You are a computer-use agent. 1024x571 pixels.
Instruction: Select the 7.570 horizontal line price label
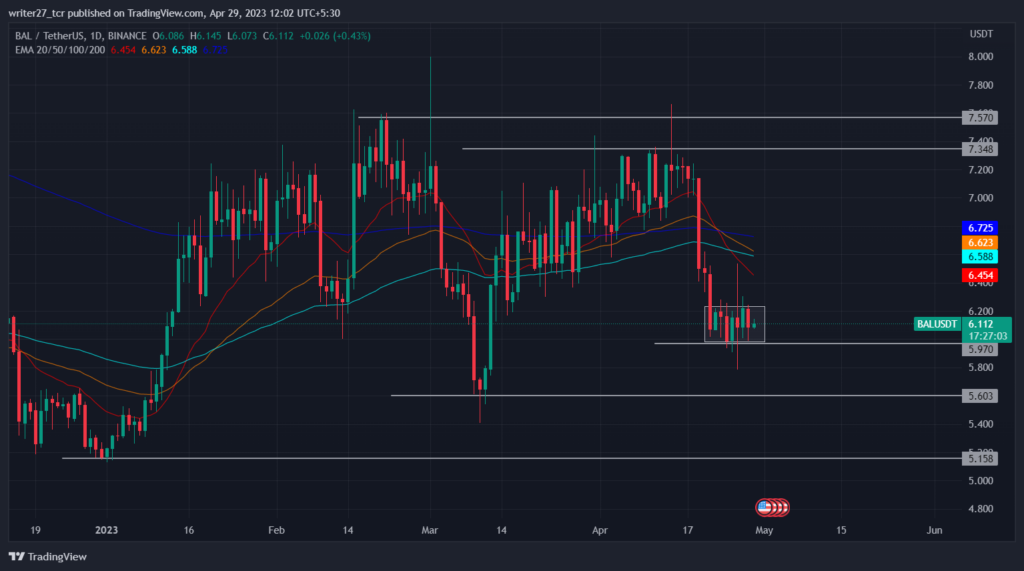point(980,118)
